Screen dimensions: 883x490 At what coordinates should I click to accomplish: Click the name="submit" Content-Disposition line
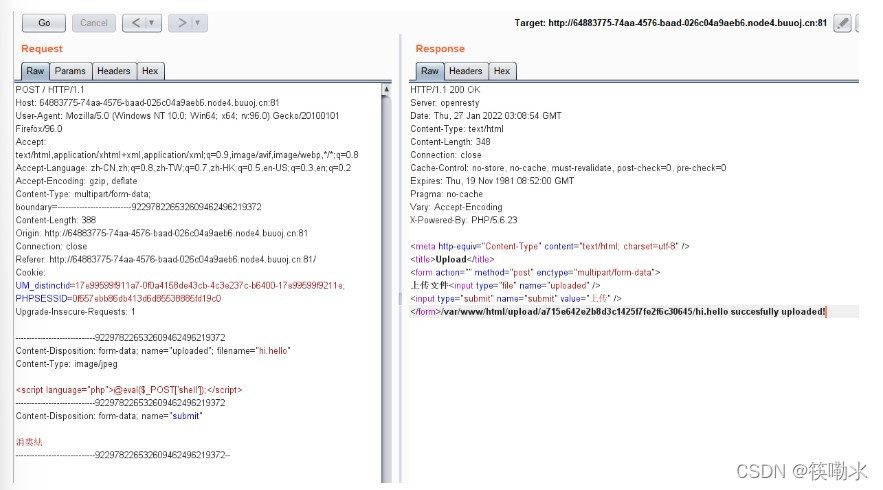(109, 416)
